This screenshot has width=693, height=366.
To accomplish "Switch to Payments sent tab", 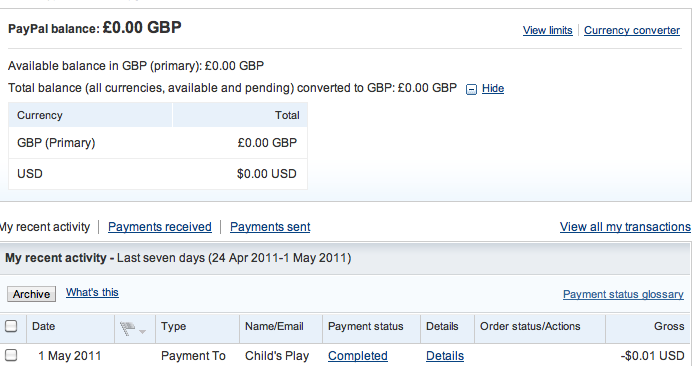I will [x=270, y=227].
